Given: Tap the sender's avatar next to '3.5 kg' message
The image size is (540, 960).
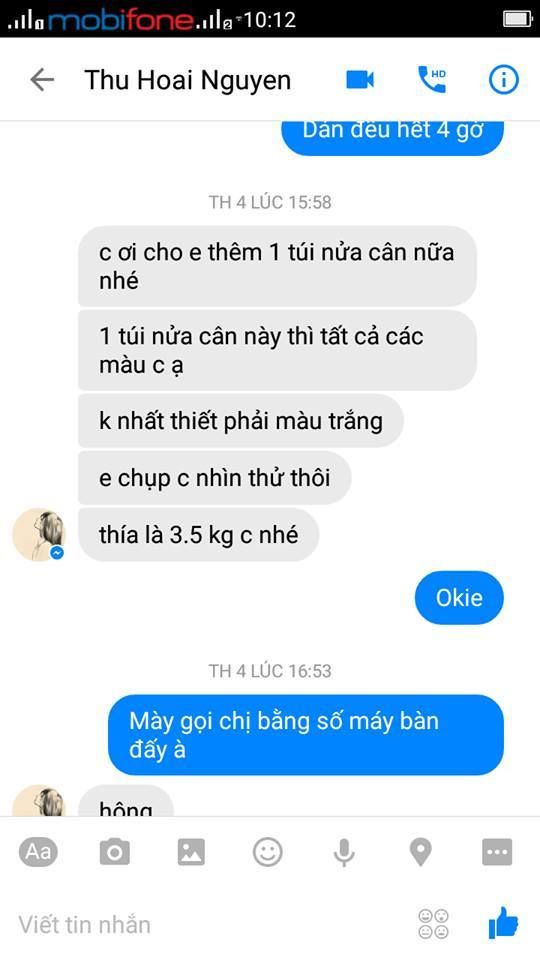Looking at the screenshot, I should click(x=39, y=534).
